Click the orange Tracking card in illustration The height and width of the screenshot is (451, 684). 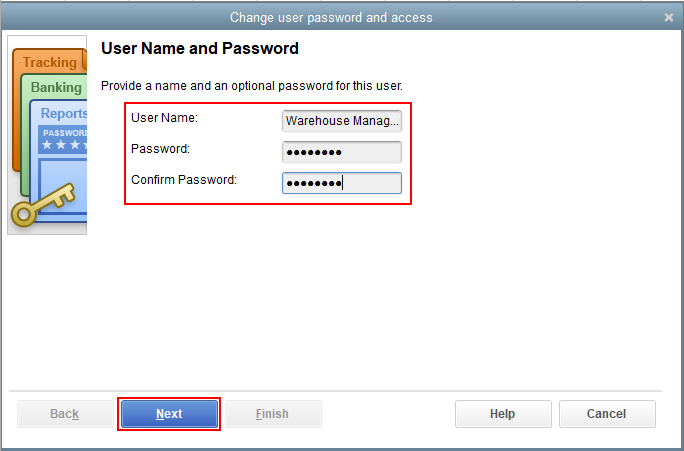point(48,62)
